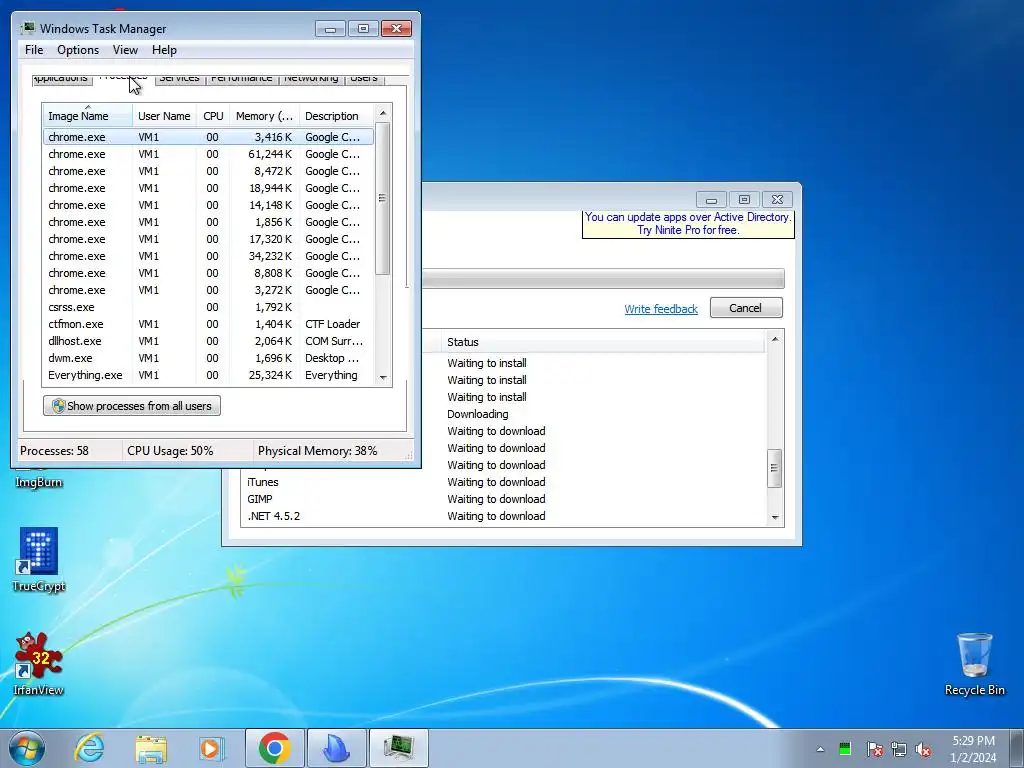Switch to the Performance tab

(x=242, y=78)
